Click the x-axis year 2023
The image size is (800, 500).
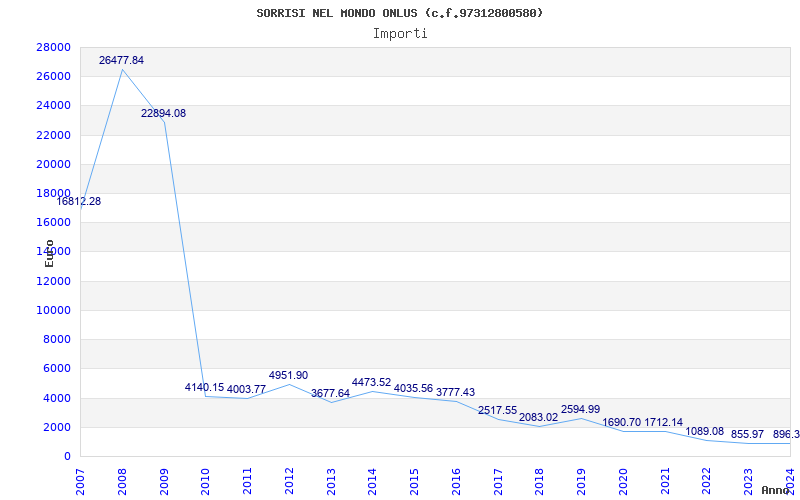(x=748, y=481)
